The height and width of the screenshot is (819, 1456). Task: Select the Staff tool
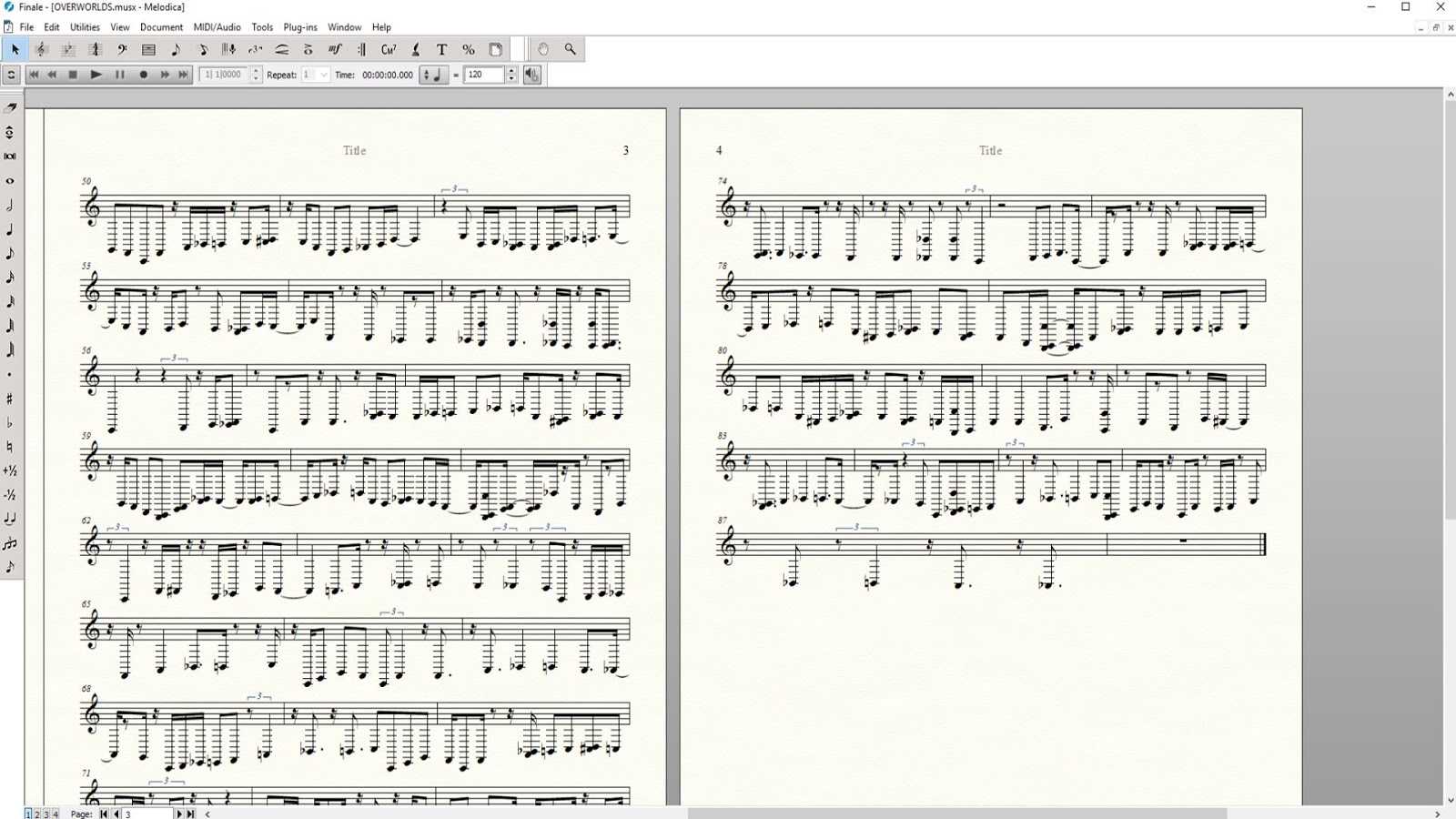42,49
